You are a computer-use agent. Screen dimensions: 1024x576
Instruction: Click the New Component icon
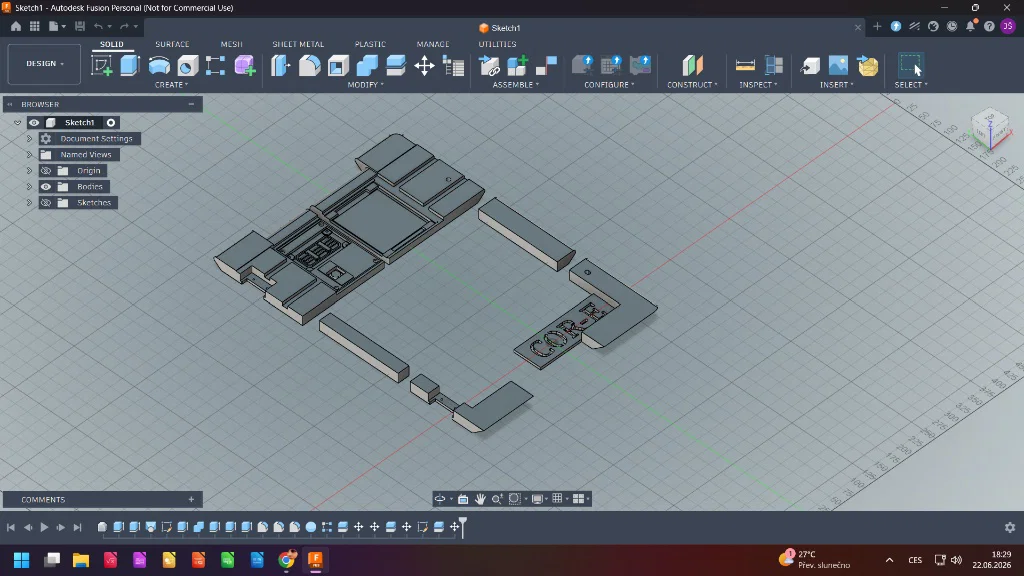pos(517,65)
